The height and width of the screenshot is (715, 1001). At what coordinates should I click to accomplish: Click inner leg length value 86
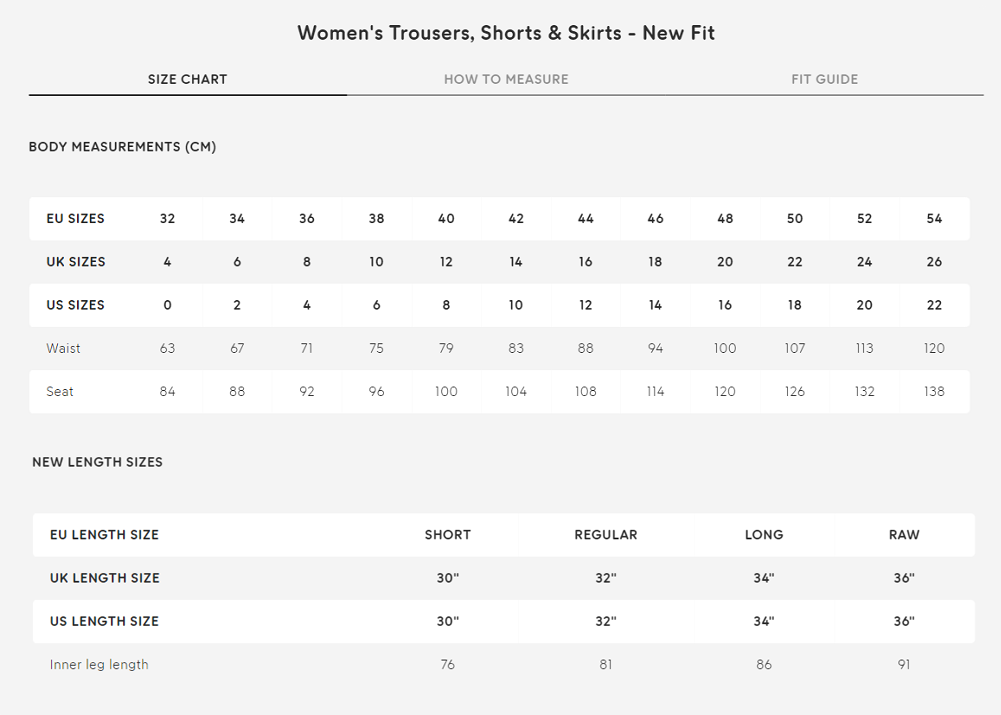[x=764, y=664]
